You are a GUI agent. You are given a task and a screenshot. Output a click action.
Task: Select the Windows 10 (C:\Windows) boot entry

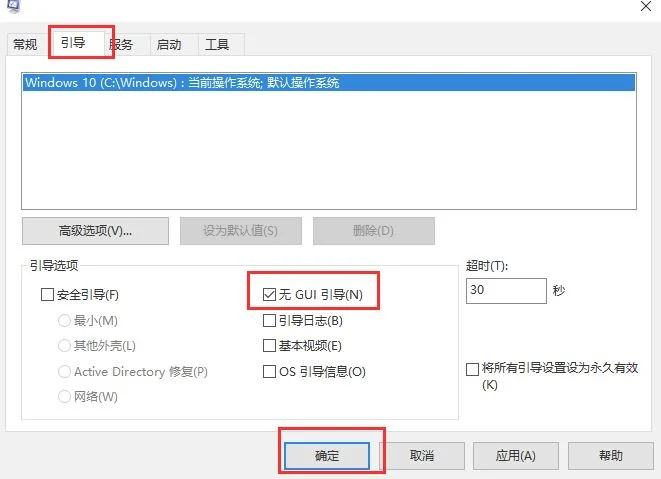(x=329, y=82)
